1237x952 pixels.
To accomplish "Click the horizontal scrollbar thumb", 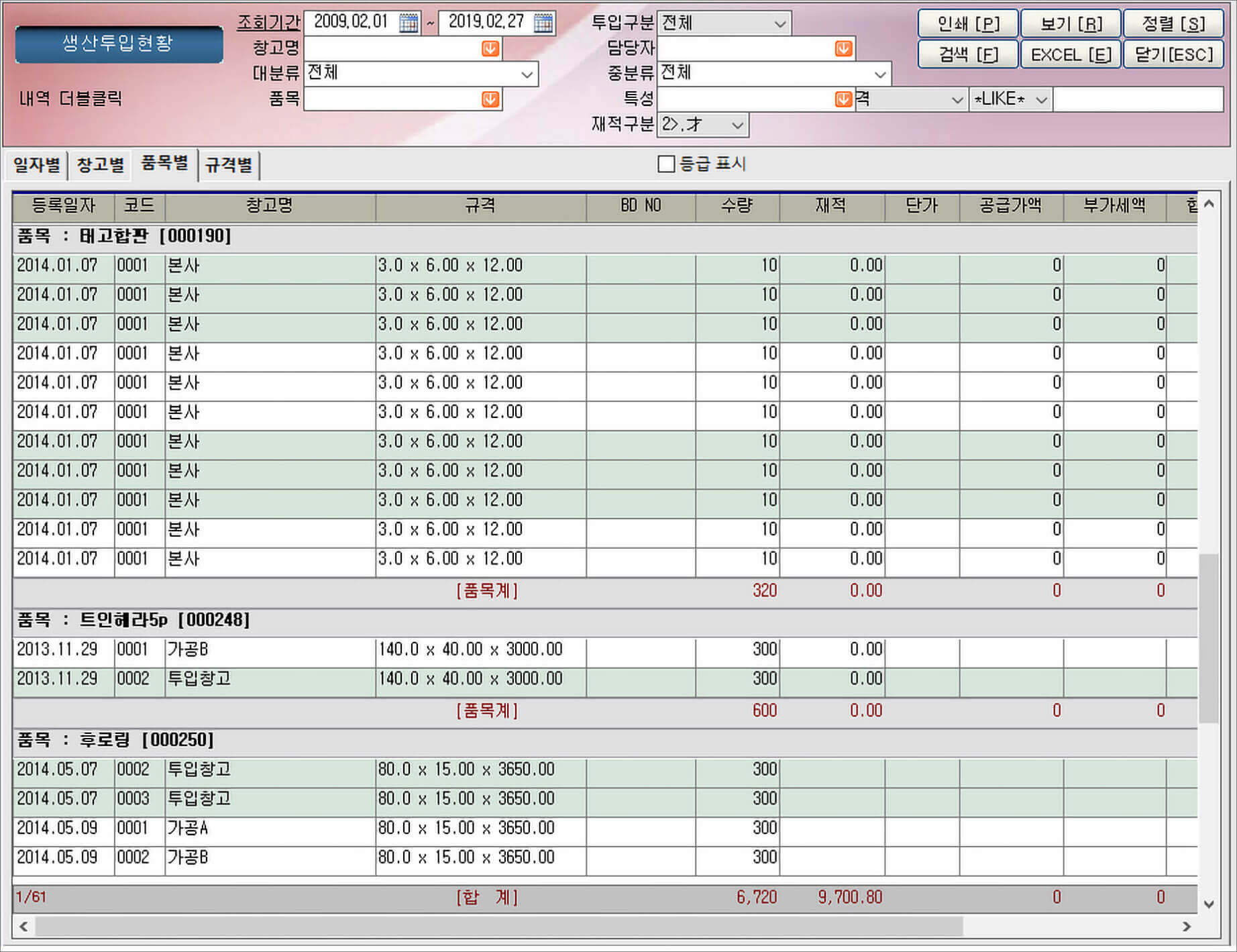I will (x=499, y=927).
